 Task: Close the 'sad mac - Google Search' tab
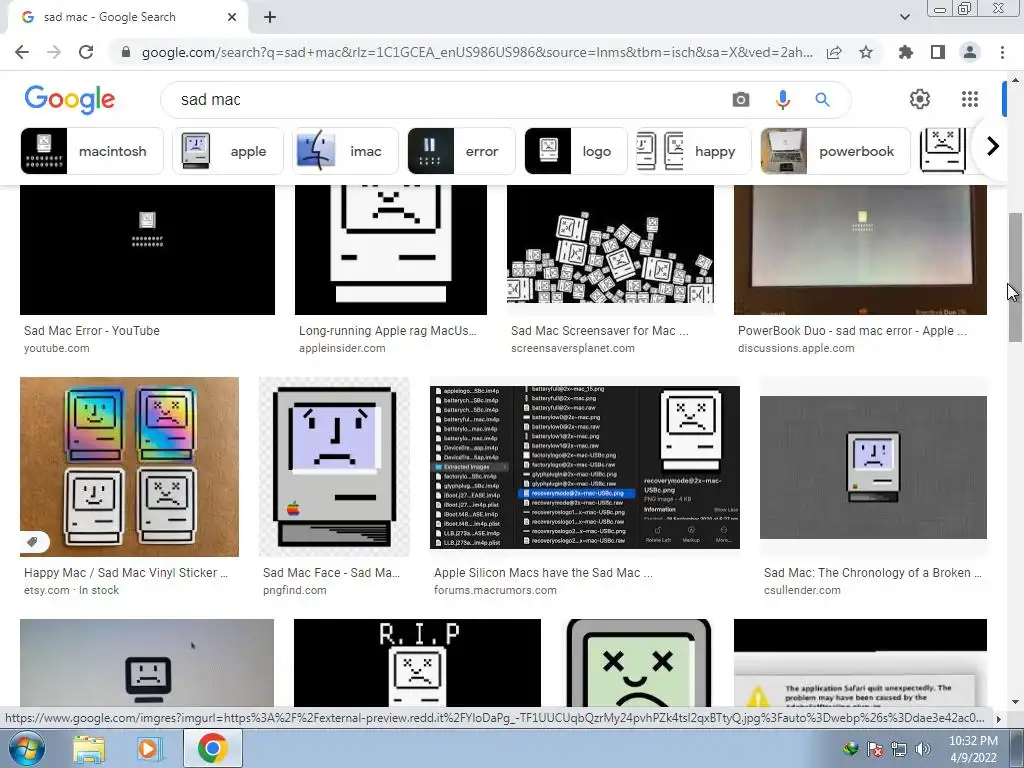click(232, 17)
